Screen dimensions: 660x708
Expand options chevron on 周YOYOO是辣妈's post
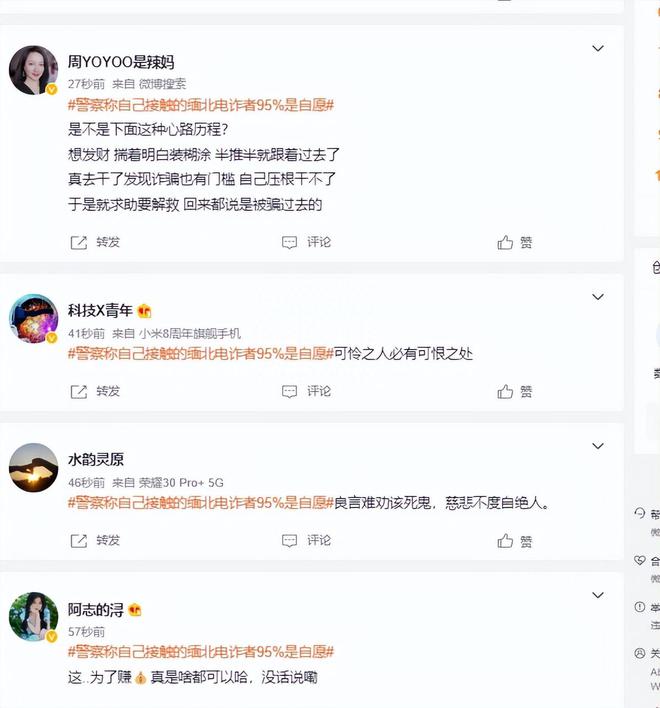click(x=598, y=48)
